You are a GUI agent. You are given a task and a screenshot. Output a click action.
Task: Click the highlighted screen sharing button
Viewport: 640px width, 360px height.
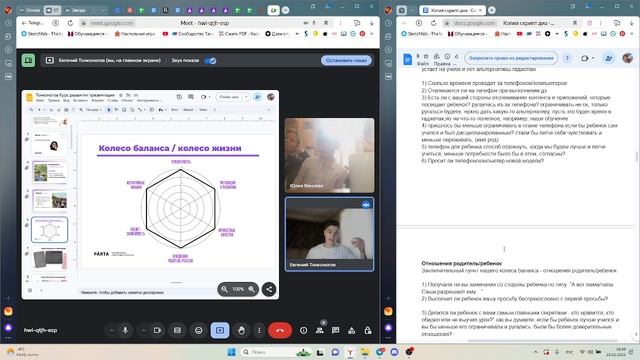(220, 330)
